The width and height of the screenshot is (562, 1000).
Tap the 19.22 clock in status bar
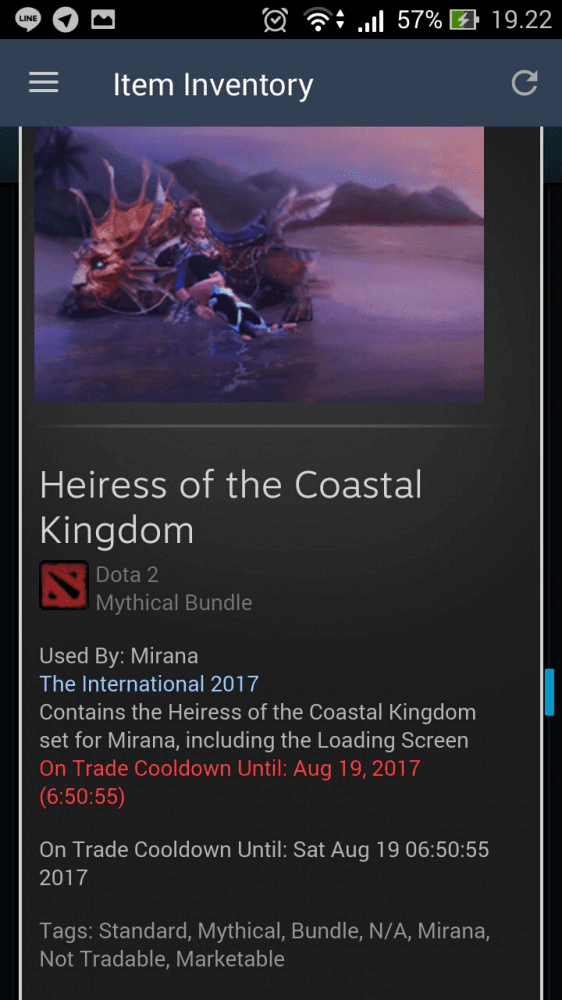521,20
